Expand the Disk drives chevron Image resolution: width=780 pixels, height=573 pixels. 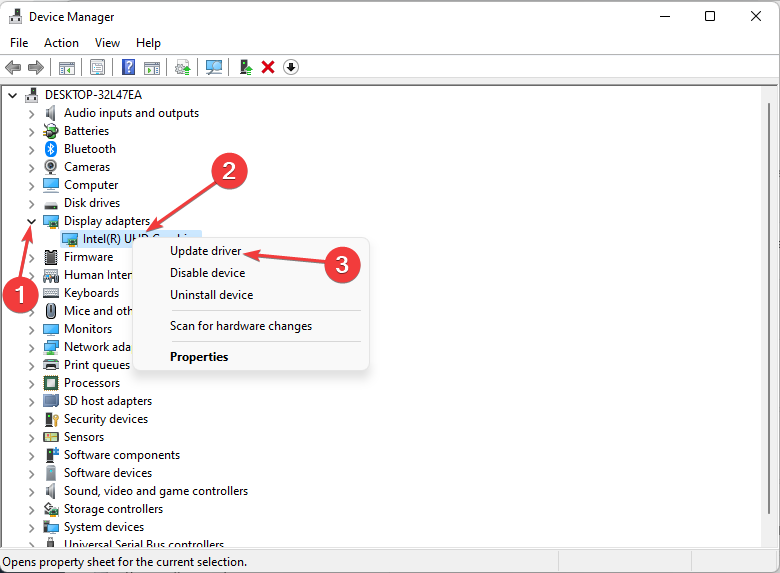(31, 204)
